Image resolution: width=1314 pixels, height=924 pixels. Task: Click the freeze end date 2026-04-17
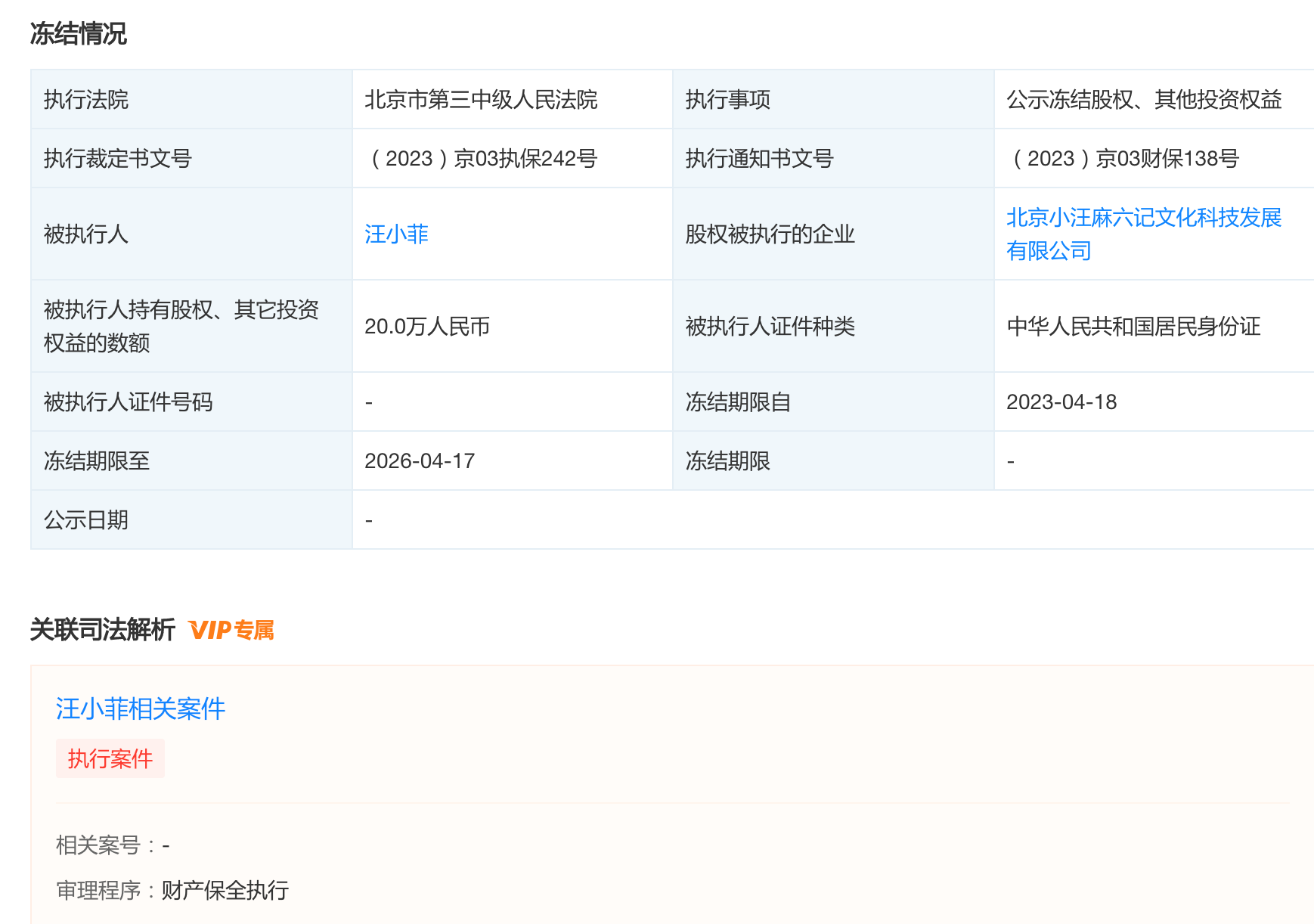419,460
